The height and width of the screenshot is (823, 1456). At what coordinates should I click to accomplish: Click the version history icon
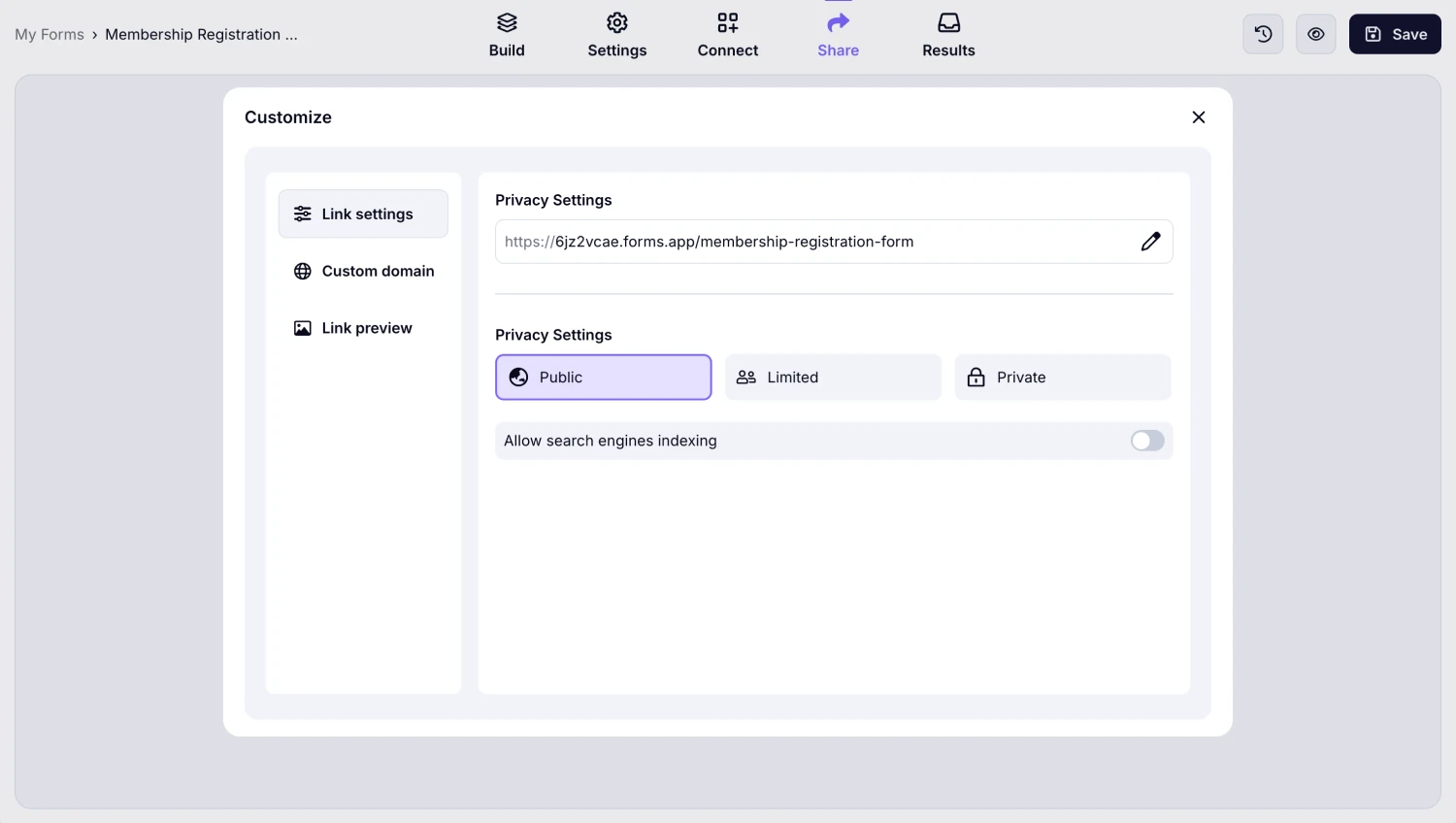[1263, 34]
